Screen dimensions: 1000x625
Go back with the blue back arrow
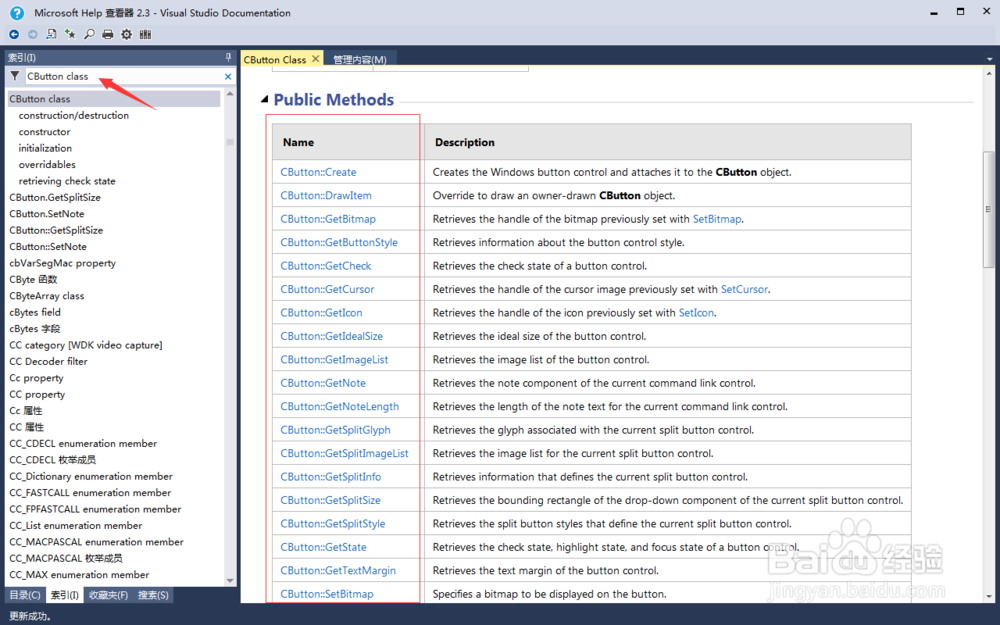point(14,34)
